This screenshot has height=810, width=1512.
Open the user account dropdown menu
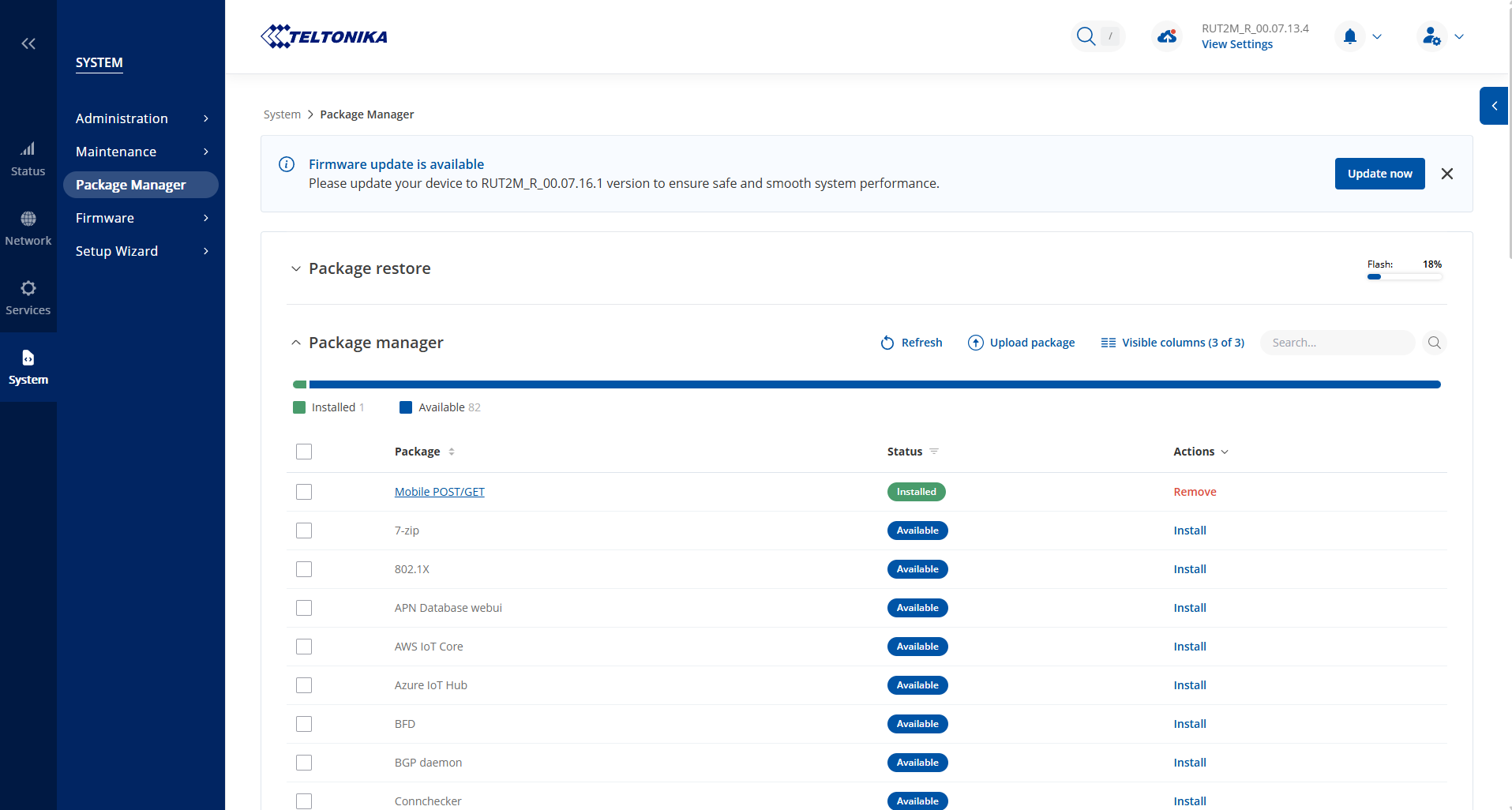(1441, 36)
